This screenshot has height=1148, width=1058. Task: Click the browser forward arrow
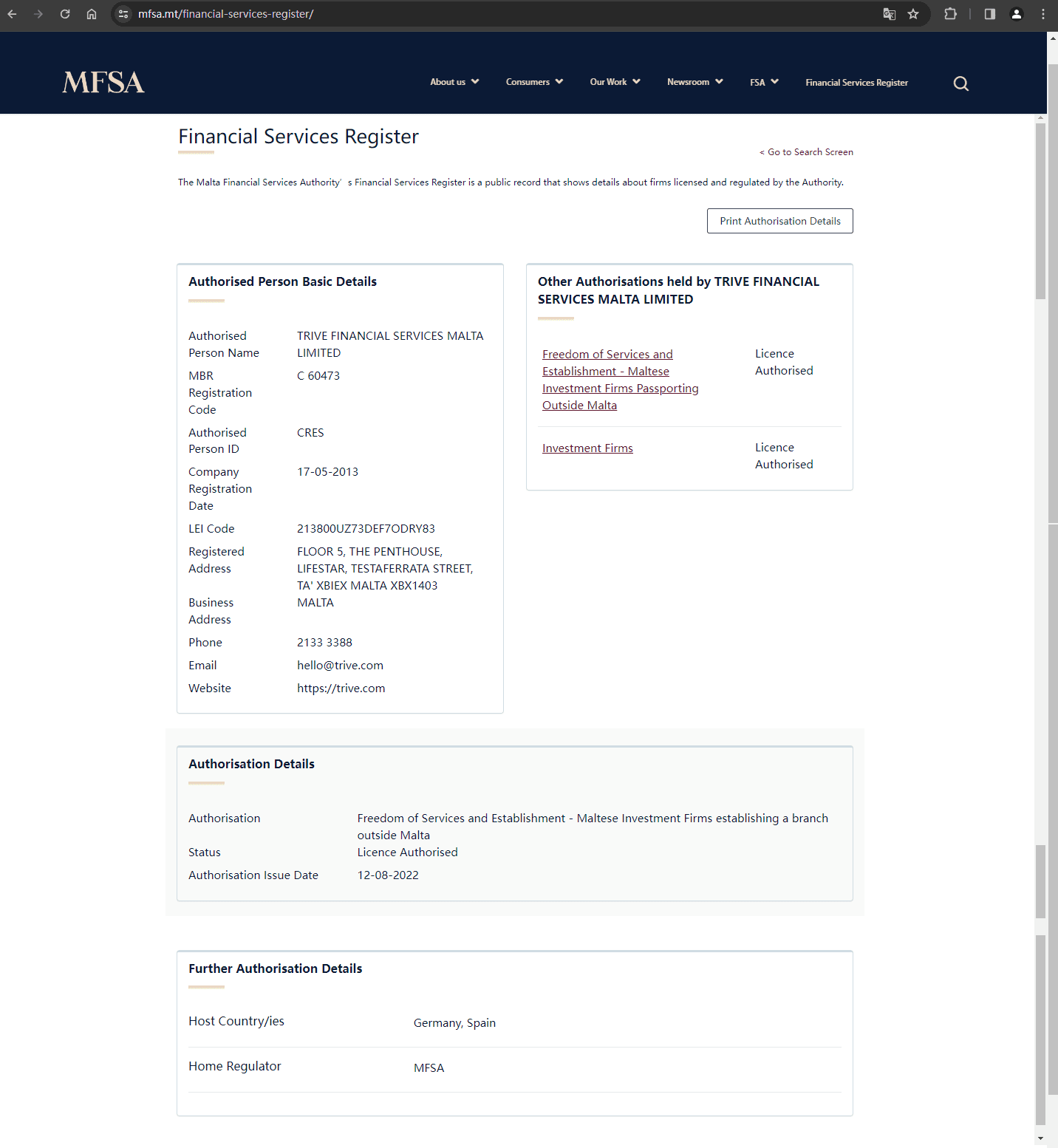point(38,14)
